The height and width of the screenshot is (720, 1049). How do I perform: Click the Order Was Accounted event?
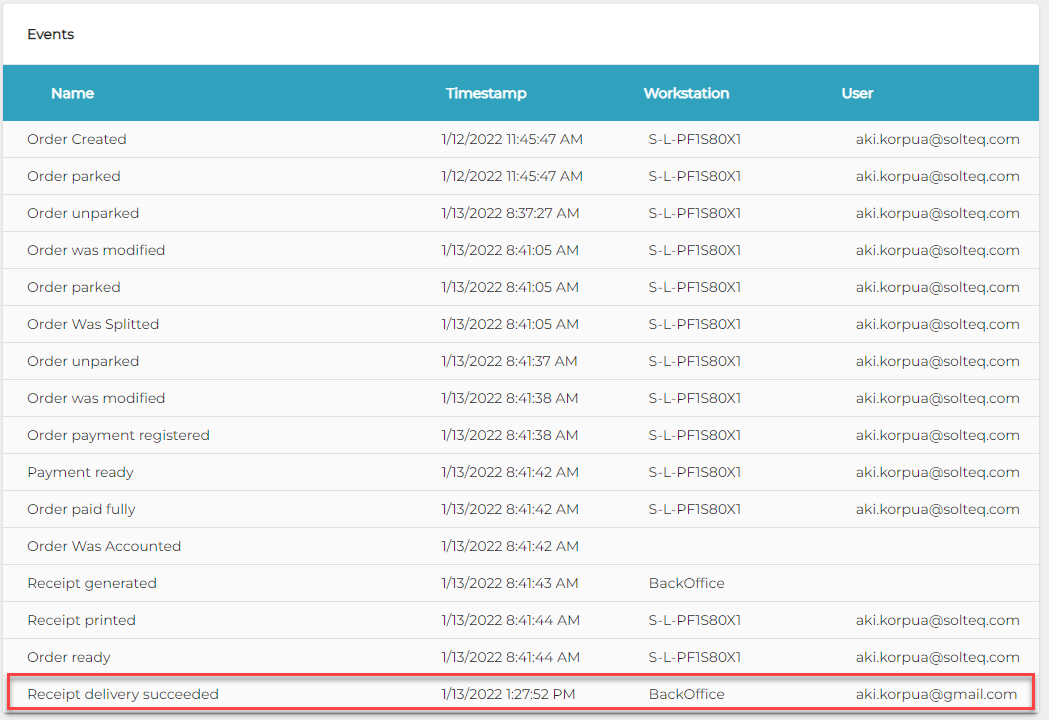point(104,546)
